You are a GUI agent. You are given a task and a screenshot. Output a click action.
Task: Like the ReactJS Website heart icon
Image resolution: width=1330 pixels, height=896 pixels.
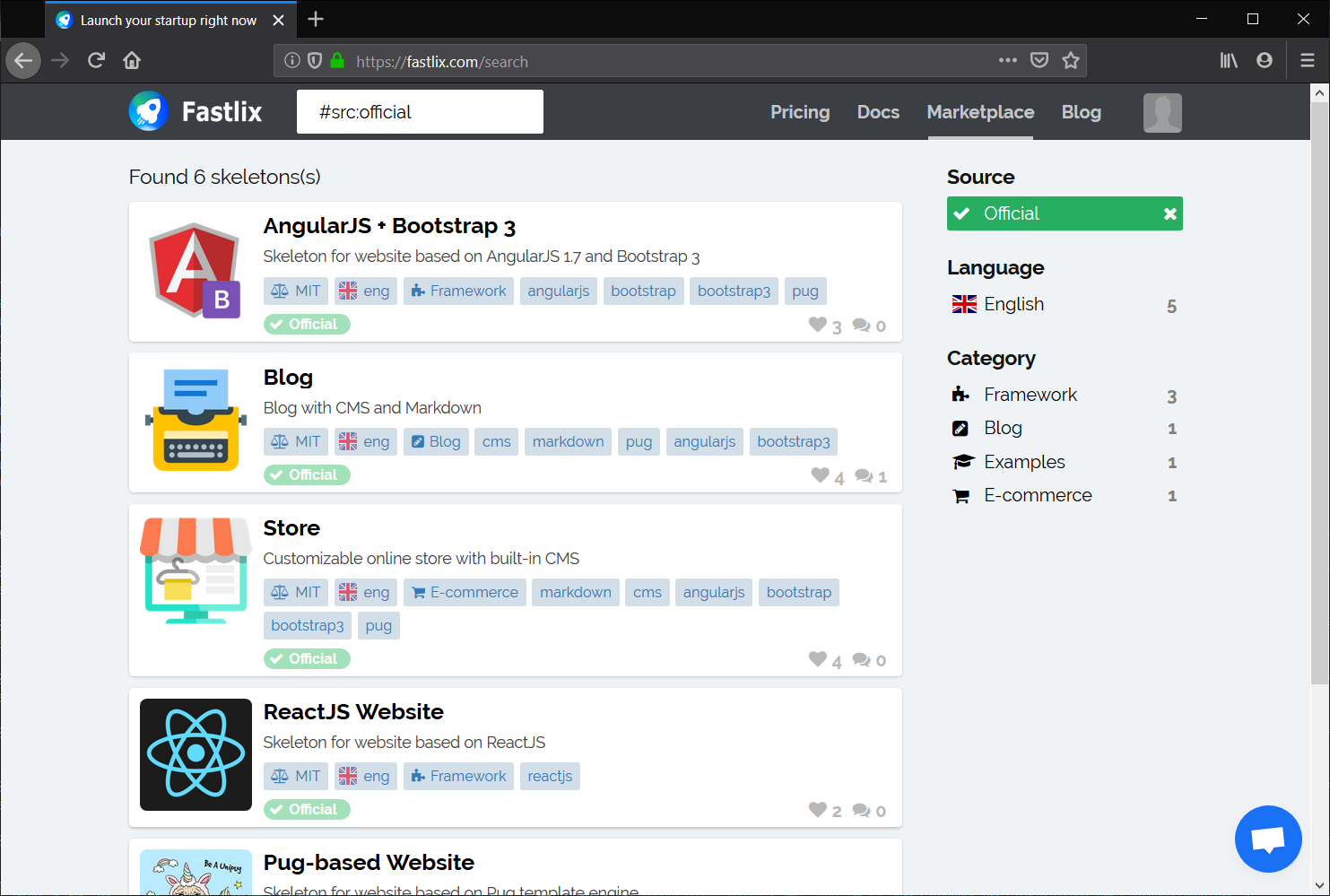tap(817, 810)
